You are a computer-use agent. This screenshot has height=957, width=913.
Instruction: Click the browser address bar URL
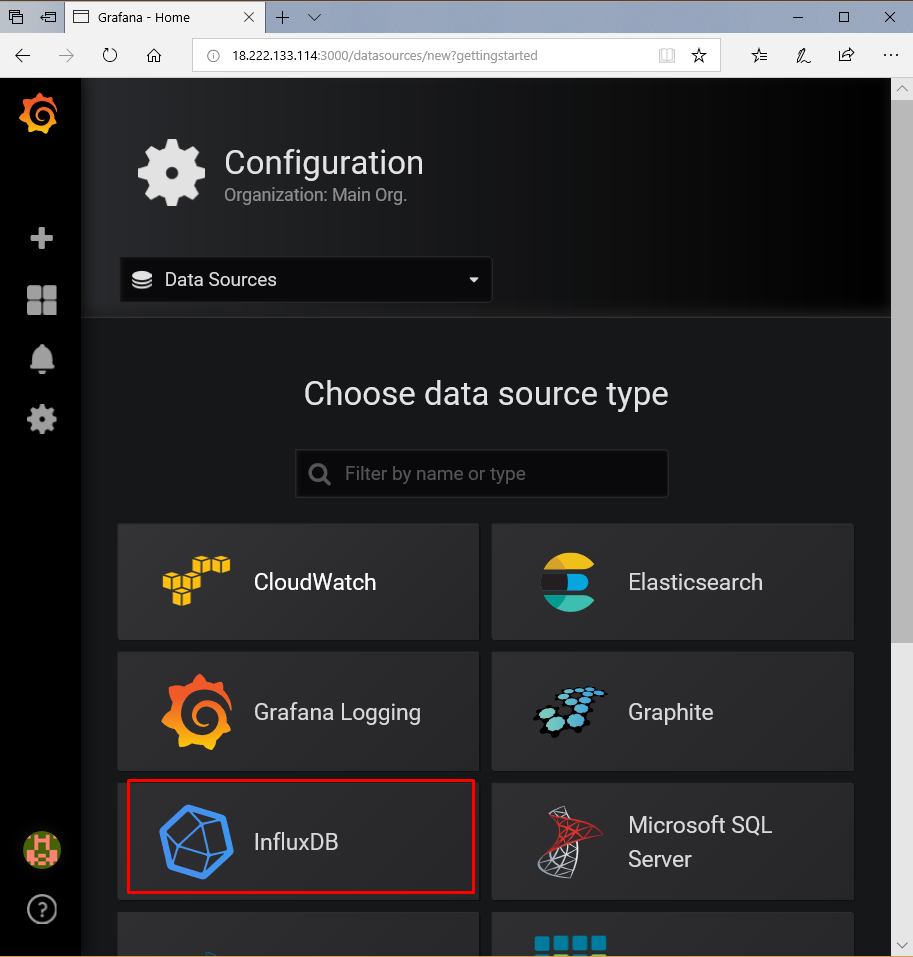[x=384, y=56]
